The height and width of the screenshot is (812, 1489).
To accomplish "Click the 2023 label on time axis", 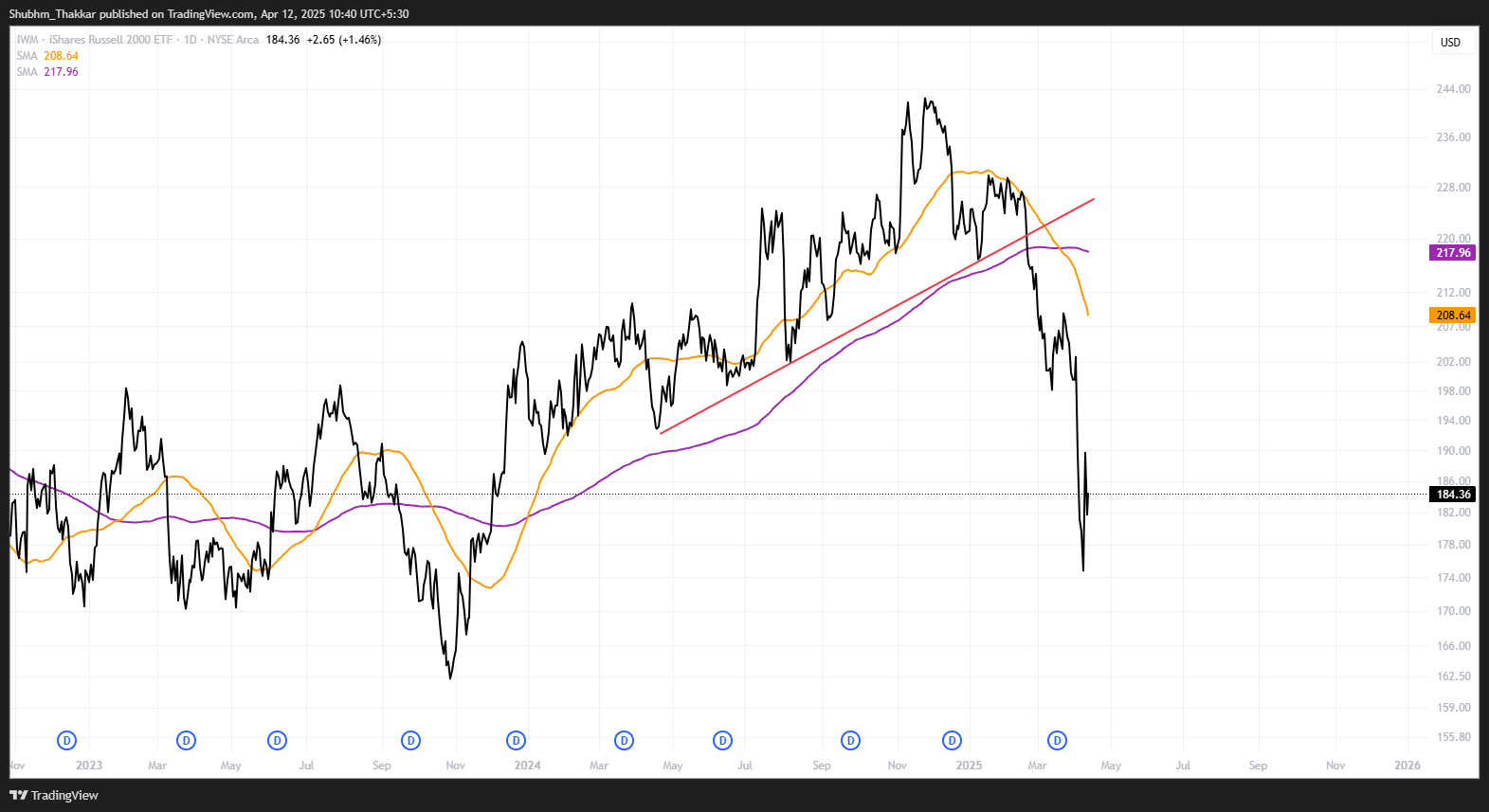I will (x=89, y=766).
